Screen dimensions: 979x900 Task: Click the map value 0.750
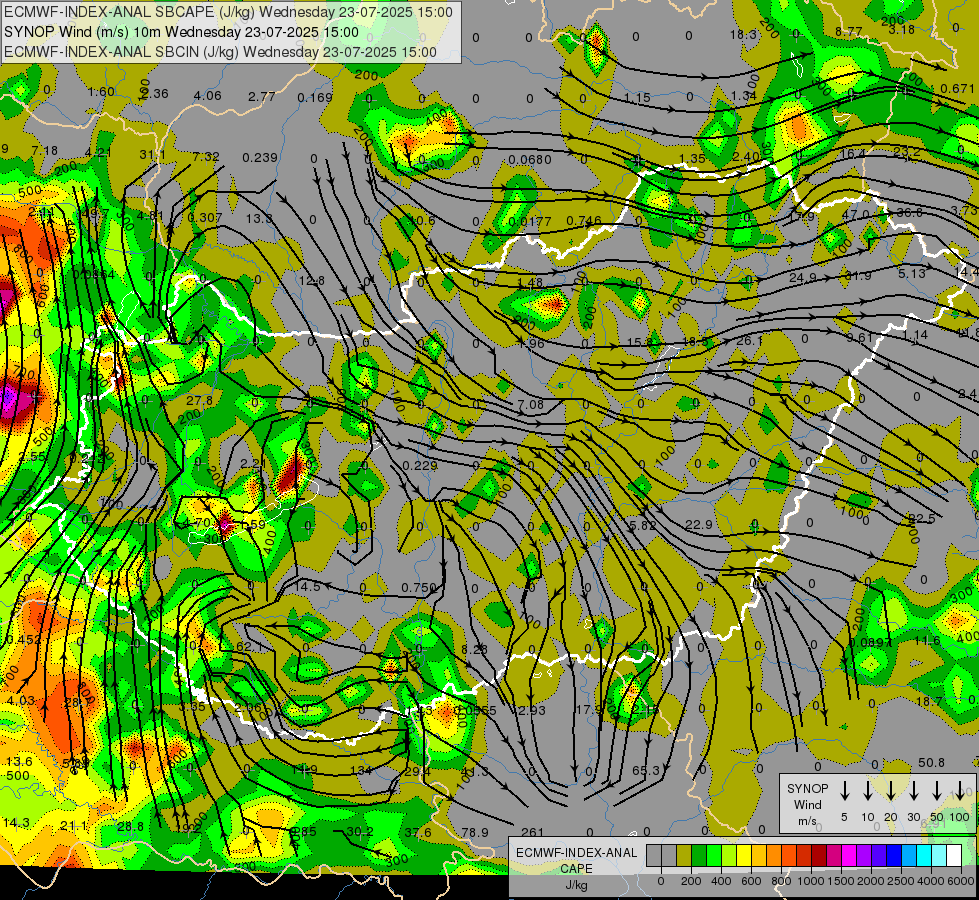click(418, 587)
